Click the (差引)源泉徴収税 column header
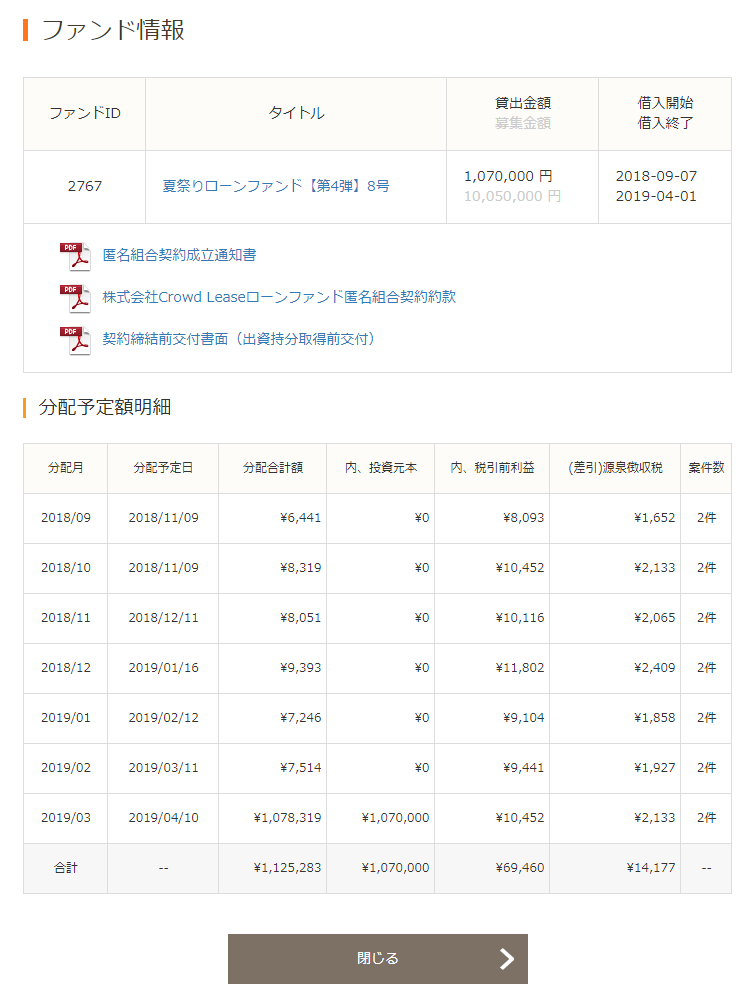 pyautogui.click(x=615, y=468)
